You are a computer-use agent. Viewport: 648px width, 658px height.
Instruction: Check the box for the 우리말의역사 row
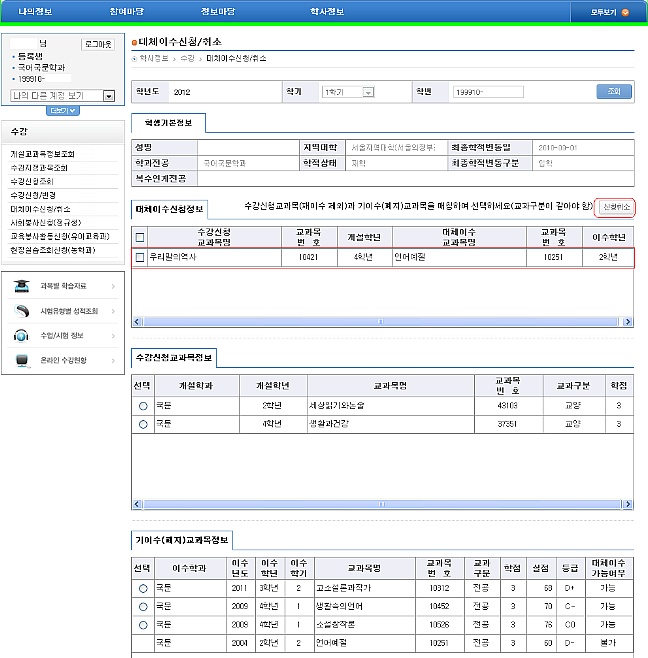140,258
